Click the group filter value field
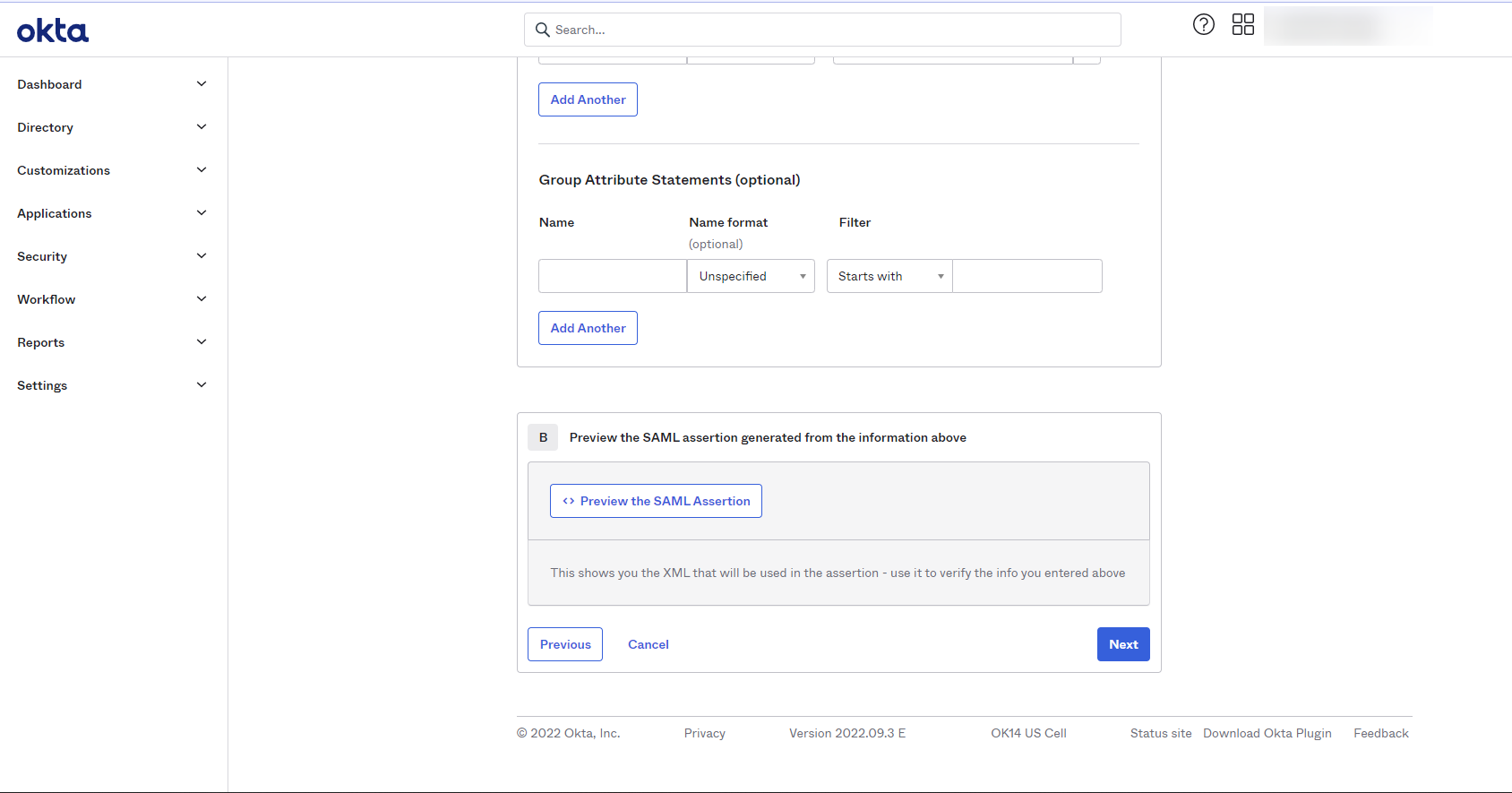Image resolution: width=1512 pixels, height=793 pixels. pyautogui.click(x=1027, y=276)
